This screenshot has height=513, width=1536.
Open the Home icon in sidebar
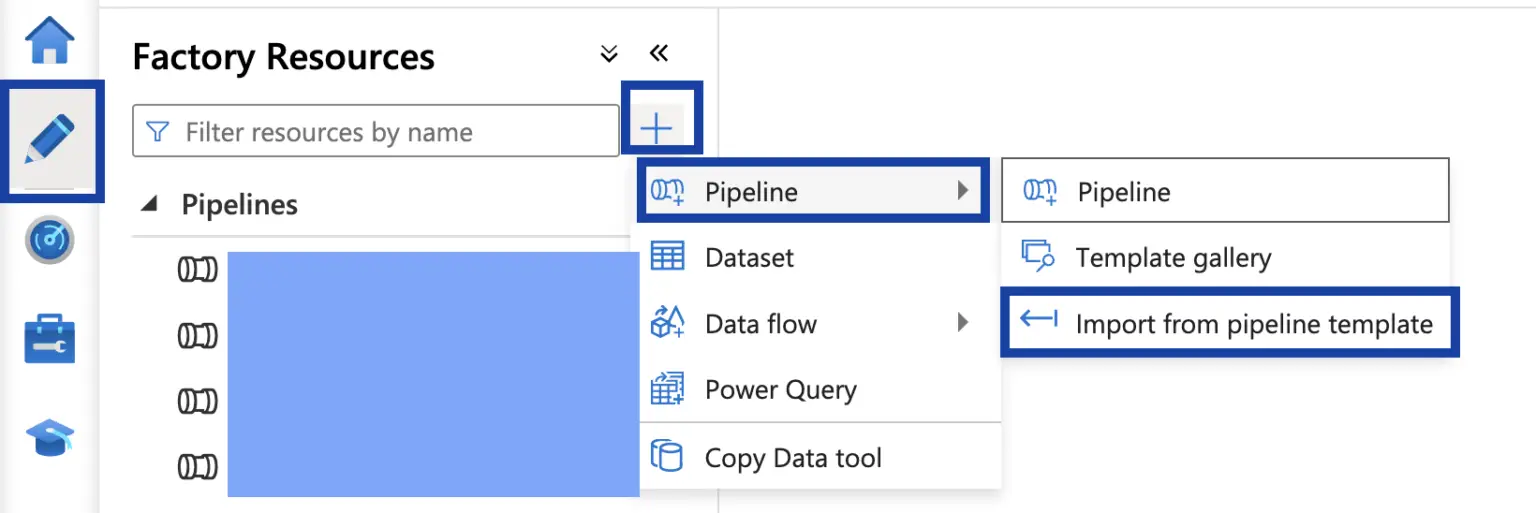(49, 40)
